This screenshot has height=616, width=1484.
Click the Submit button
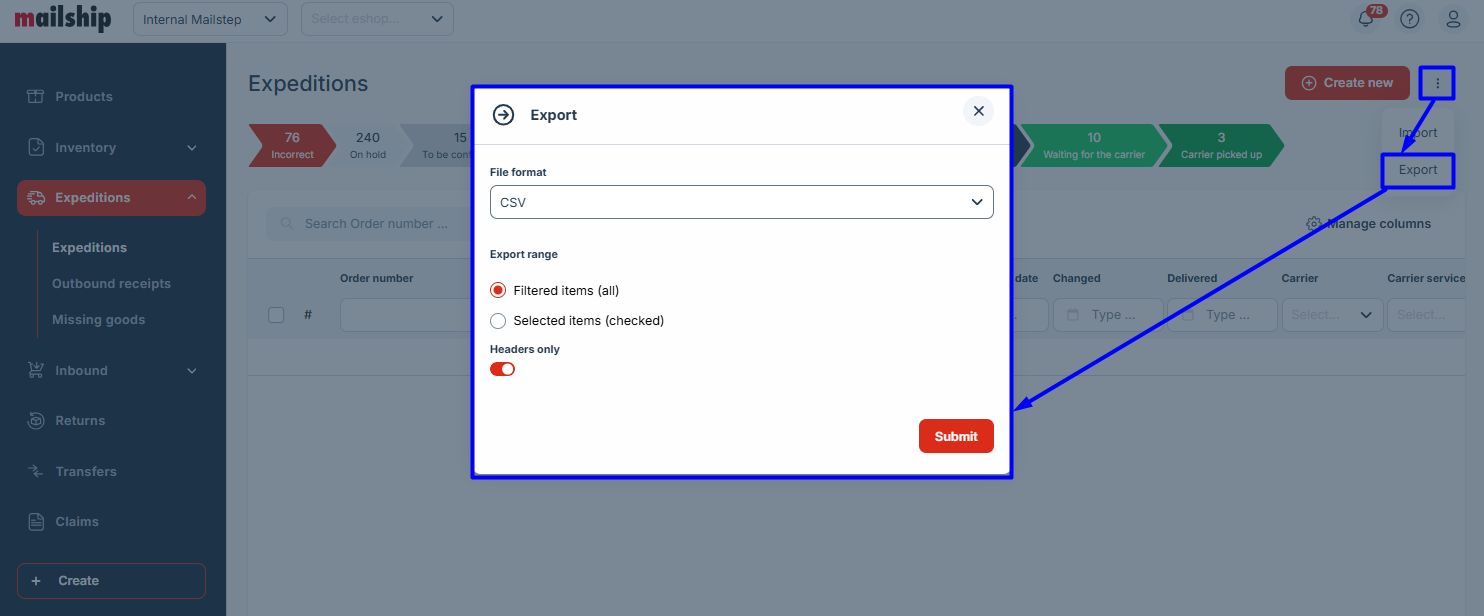point(955,436)
